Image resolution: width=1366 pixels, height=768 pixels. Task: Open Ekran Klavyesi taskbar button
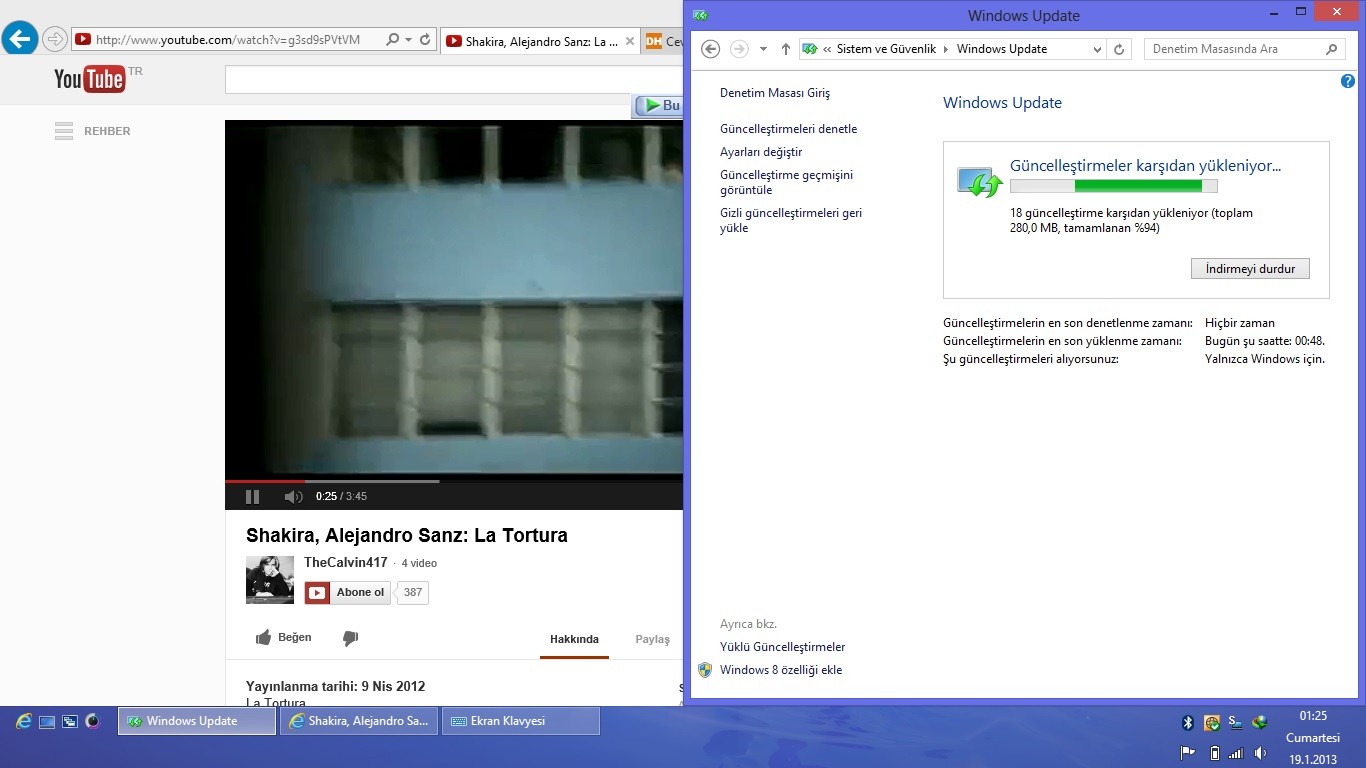point(521,721)
